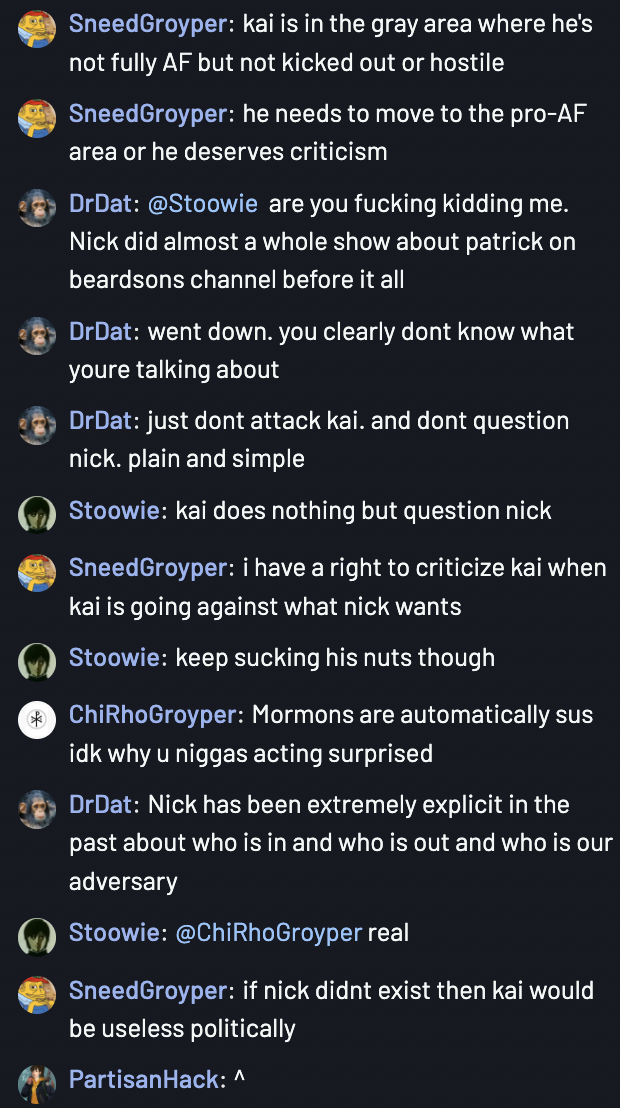The width and height of the screenshot is (620, 1108).
Task: Click PartisanHack's avatar at the bottom
Action: [x=37, y=1083]
